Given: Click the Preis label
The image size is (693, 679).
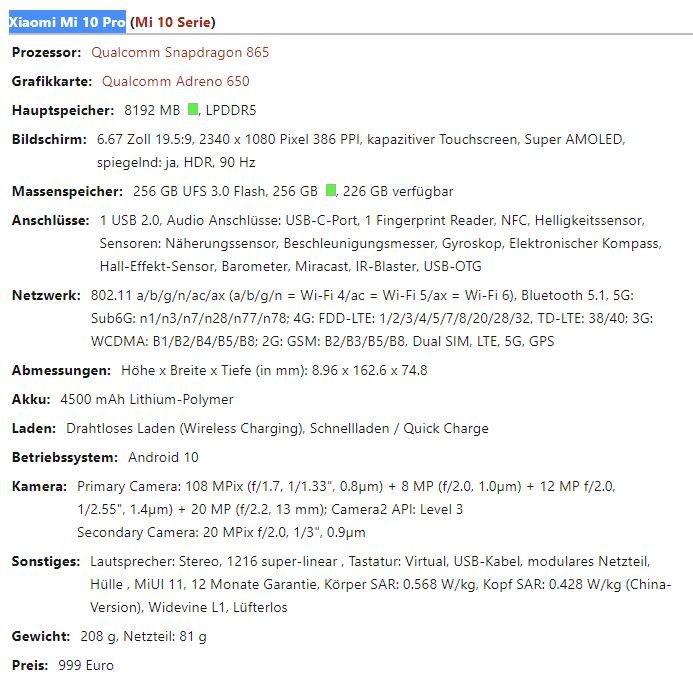Looking at the screenshot, I should tap(30, 665).
